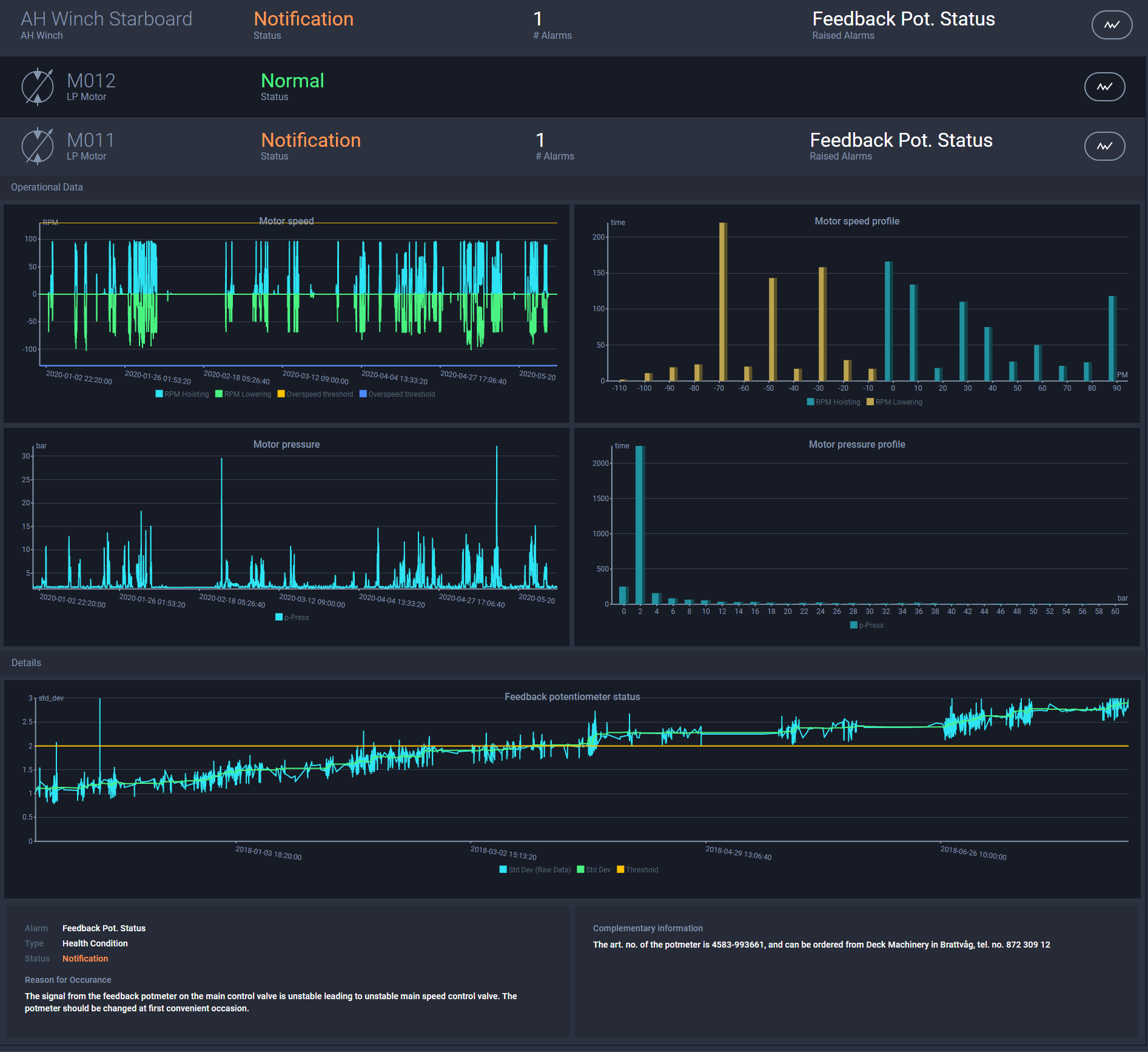Image resolution: width=1148 pixels, height=1055 pixels.
Task: Toggle p-Press legend in Motor pressure profile
Action: pyautogui.click(x=867, y=625)
